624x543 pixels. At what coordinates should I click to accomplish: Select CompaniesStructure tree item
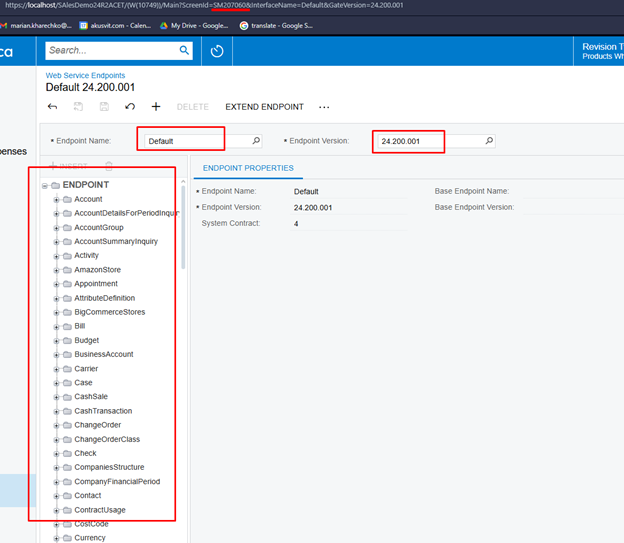pos(109,467)
